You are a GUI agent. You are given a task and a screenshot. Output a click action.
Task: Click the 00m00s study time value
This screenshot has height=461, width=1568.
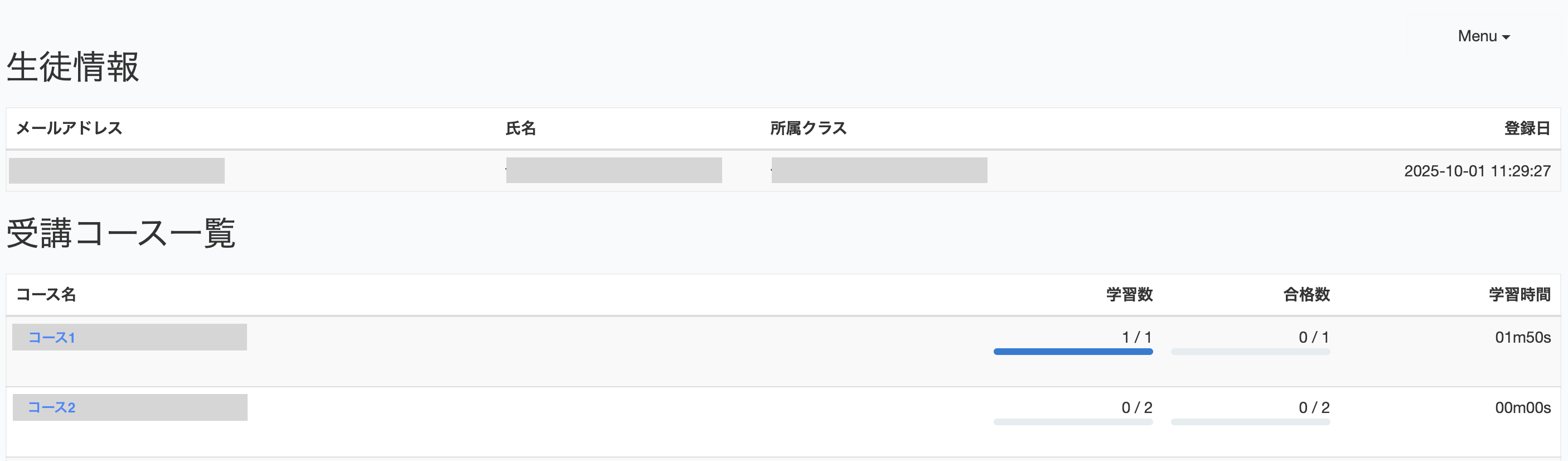click(1522, 407)
